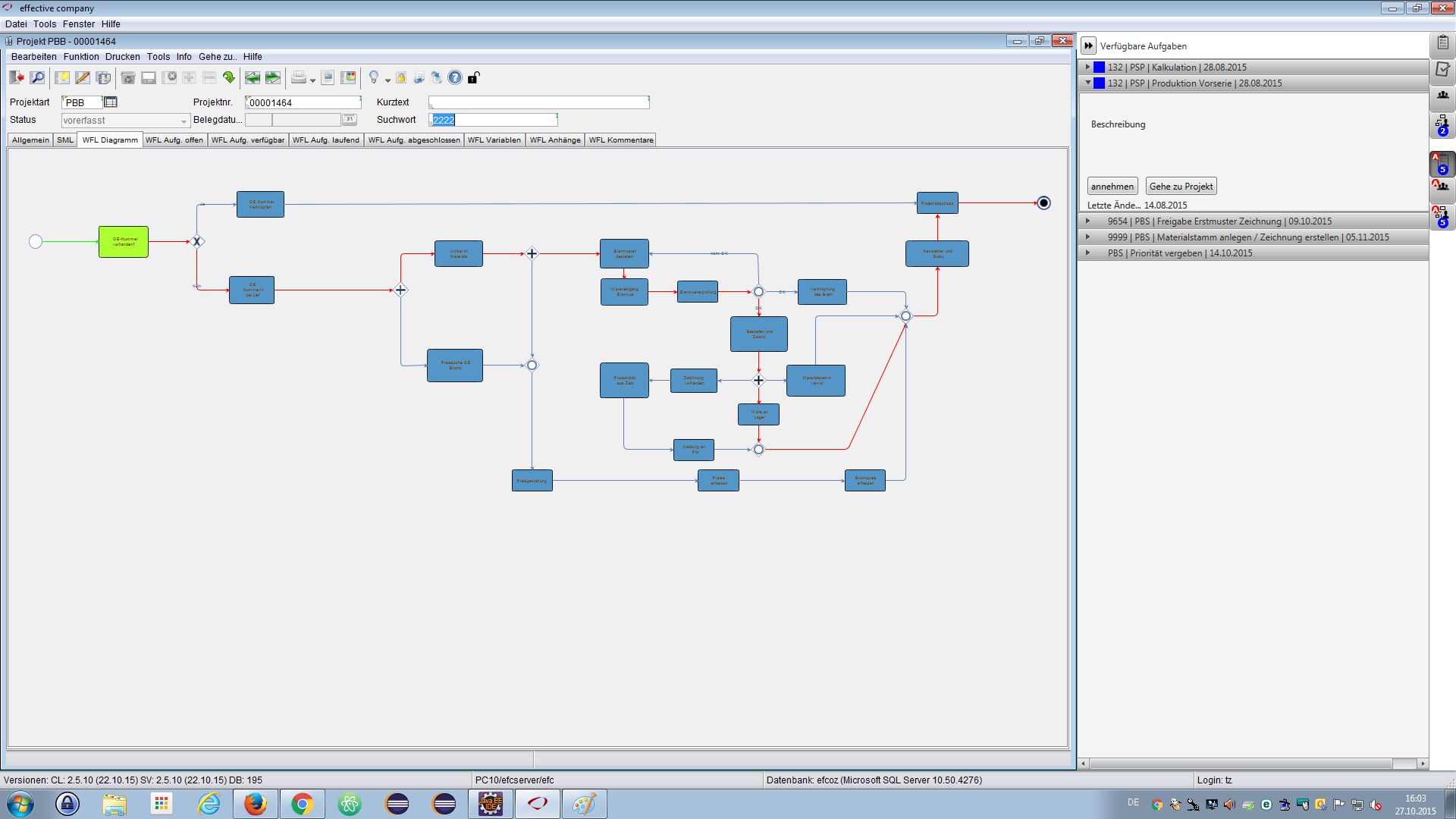Open help via blue question mark icon
Screen dimensions: 1456x819
coord(455,77)
